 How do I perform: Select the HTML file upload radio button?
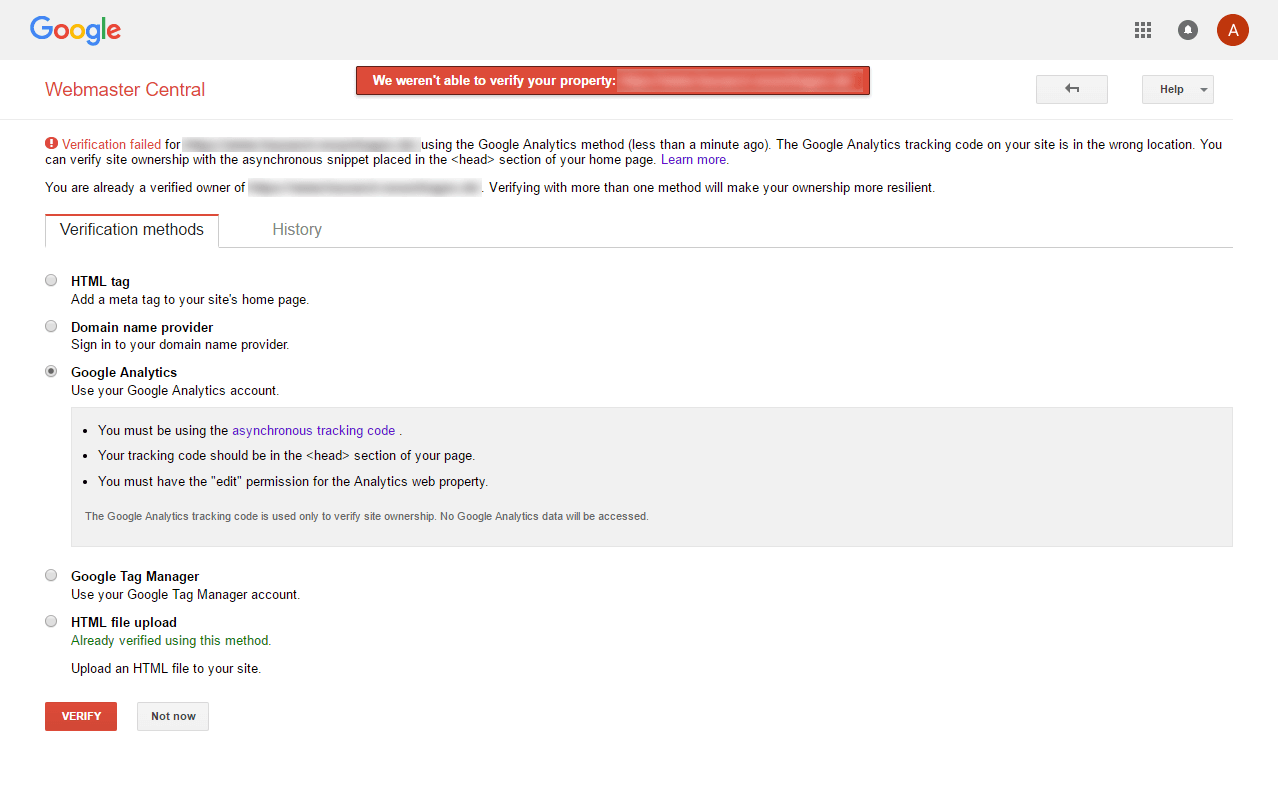click(x=51, y=621)
